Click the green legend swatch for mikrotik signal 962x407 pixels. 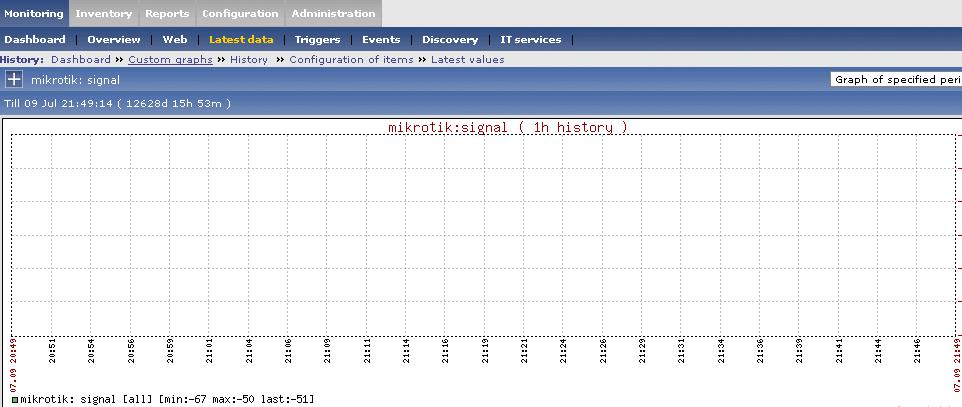click(x=15, y=400)
